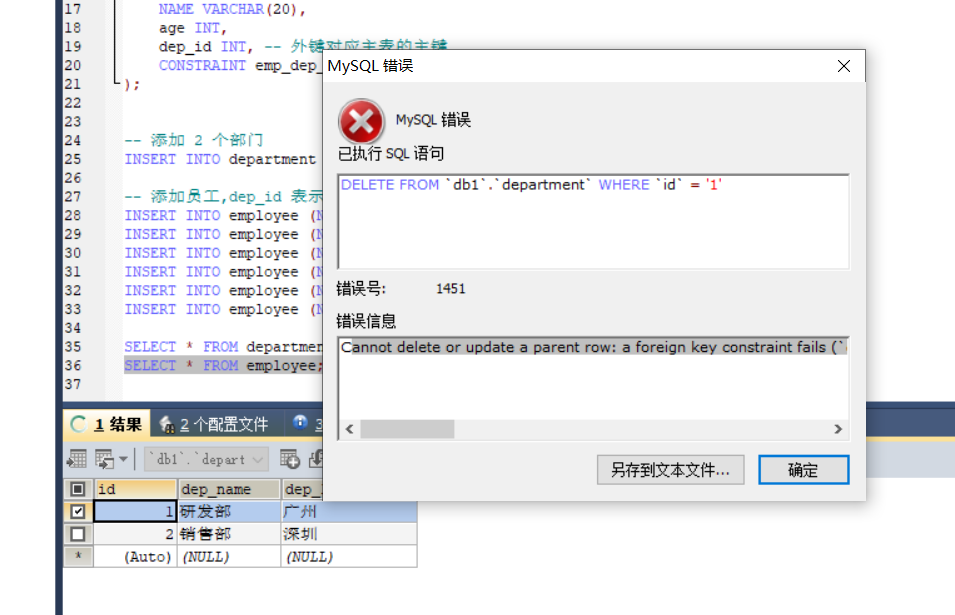This screenshot has width=955, height=615.
Task: Click the error message text starting 'Cannot delete'
Action: 593,347
